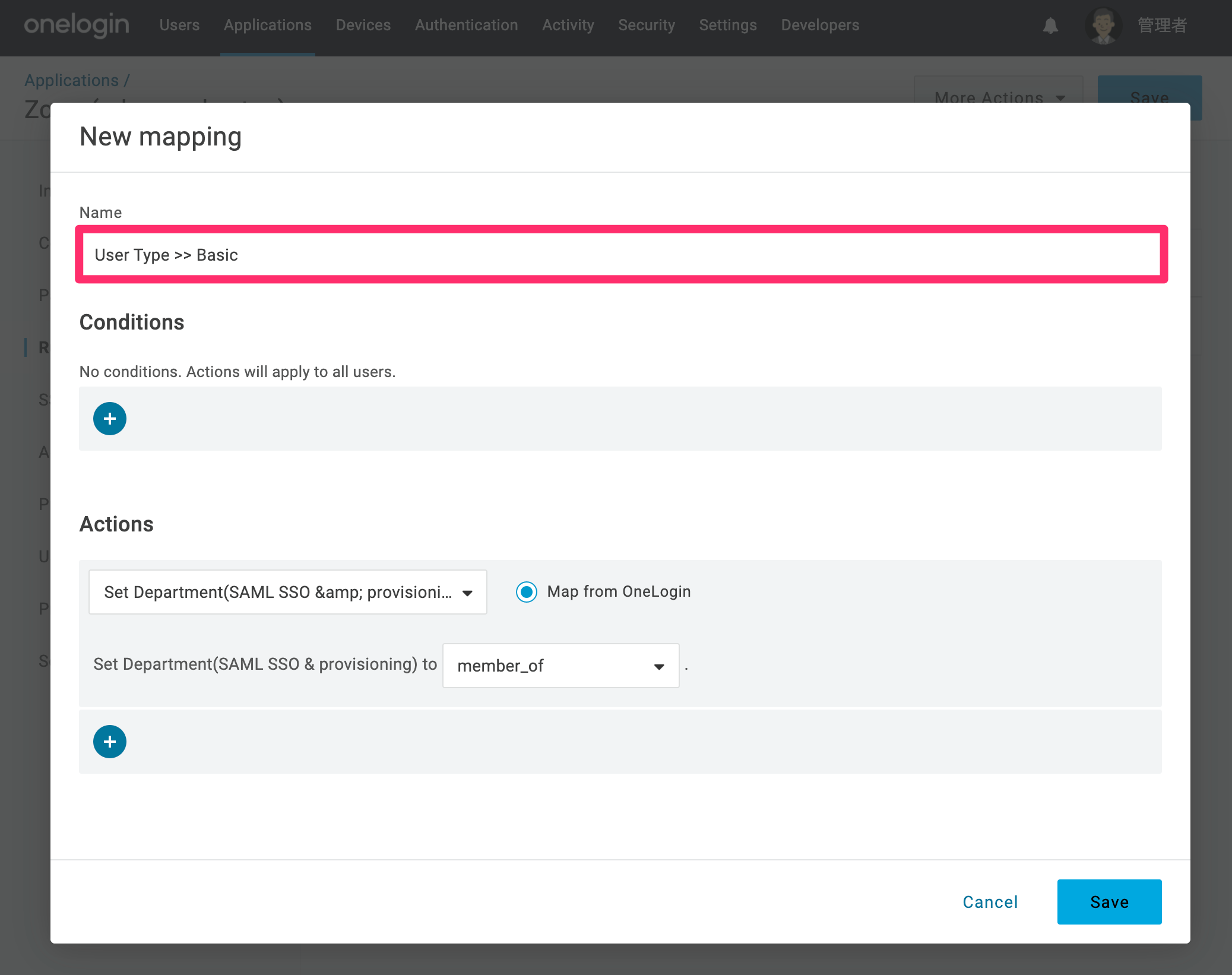Viewport: 1232px width, 975px height.
Task: Click the Applications breadcrumb link
Action: (x=72, y=80)
